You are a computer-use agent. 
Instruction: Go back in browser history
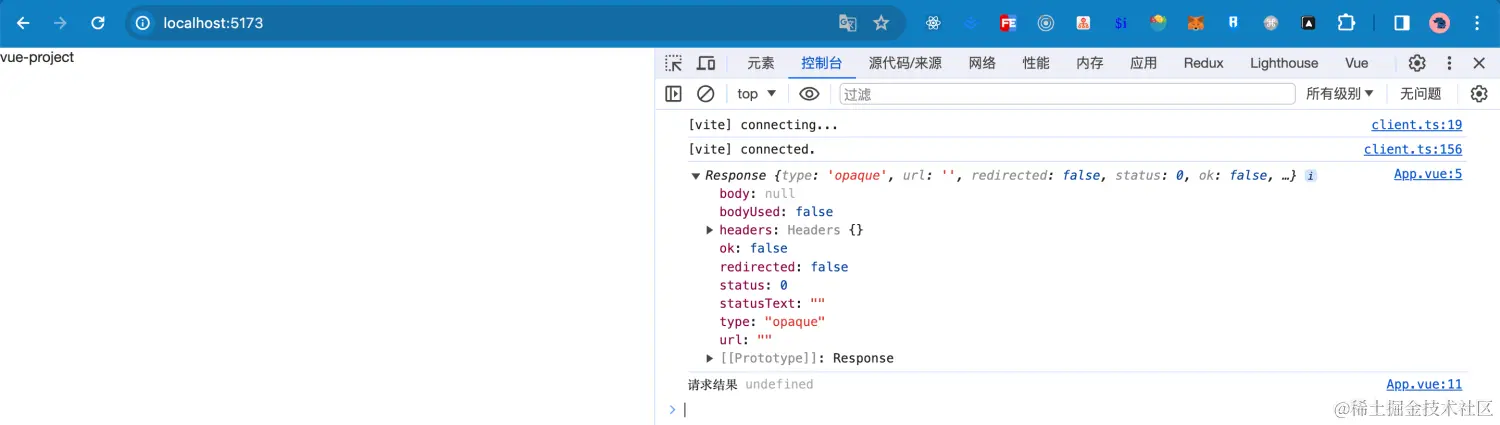coord(23,23)
